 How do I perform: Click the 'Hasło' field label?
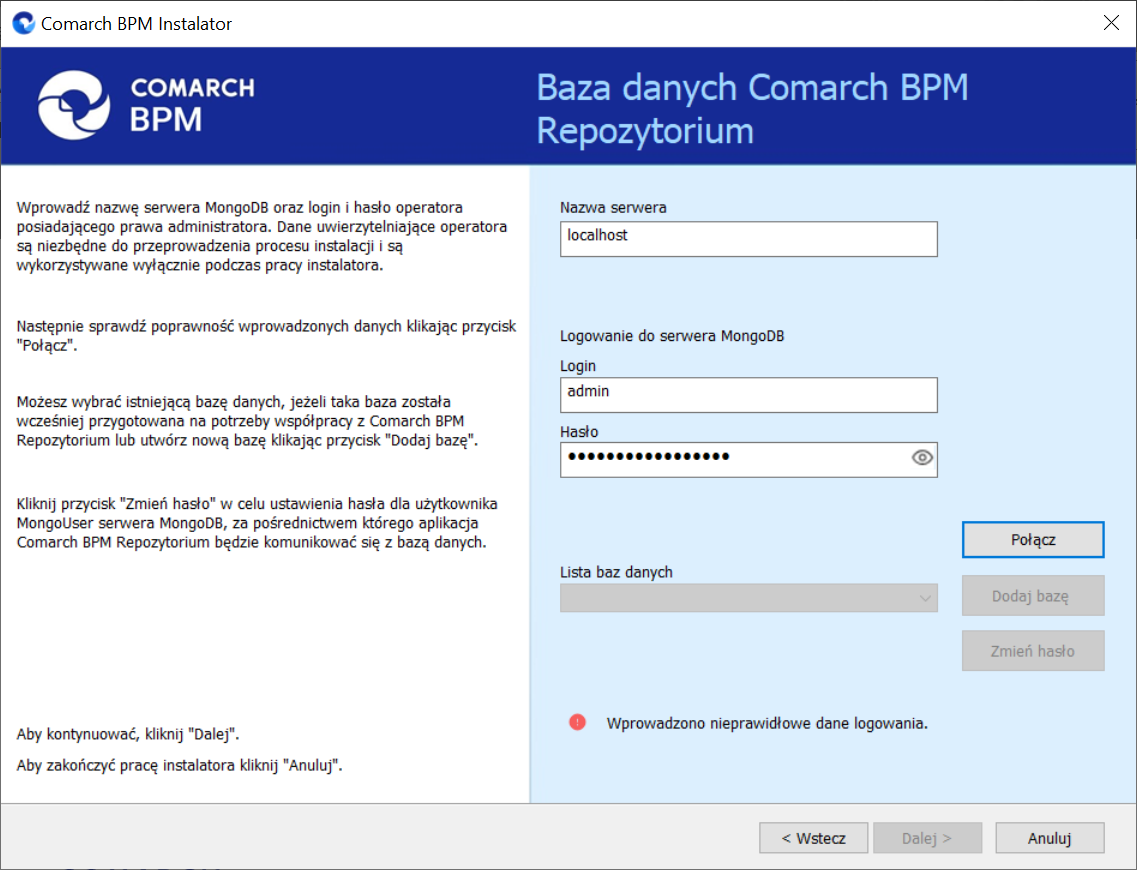pos(579,431)
